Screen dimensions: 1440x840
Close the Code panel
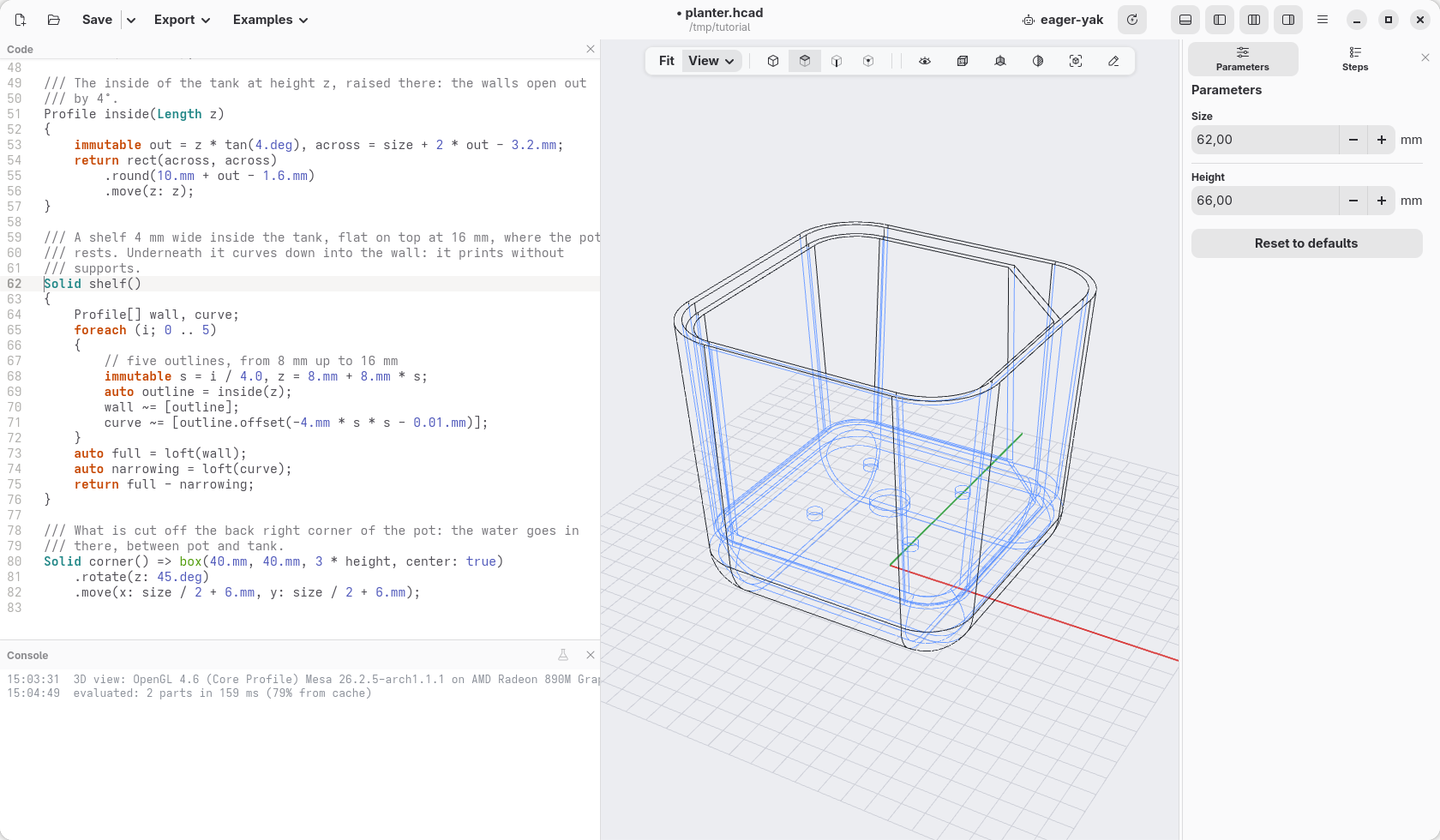591,49
